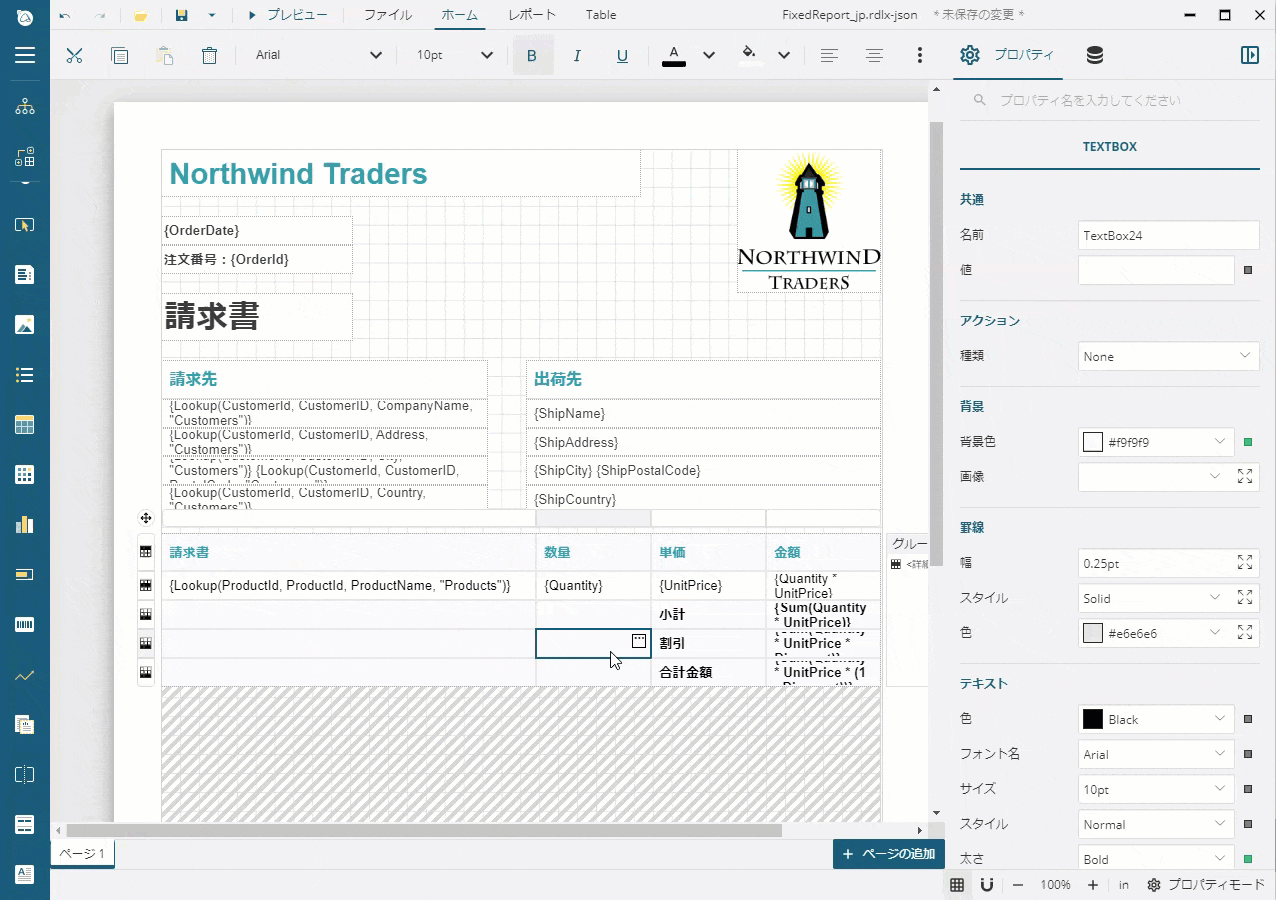1276x900 pixels.
Task: Toggle the grid display in status bar
Action: [957, 885]
